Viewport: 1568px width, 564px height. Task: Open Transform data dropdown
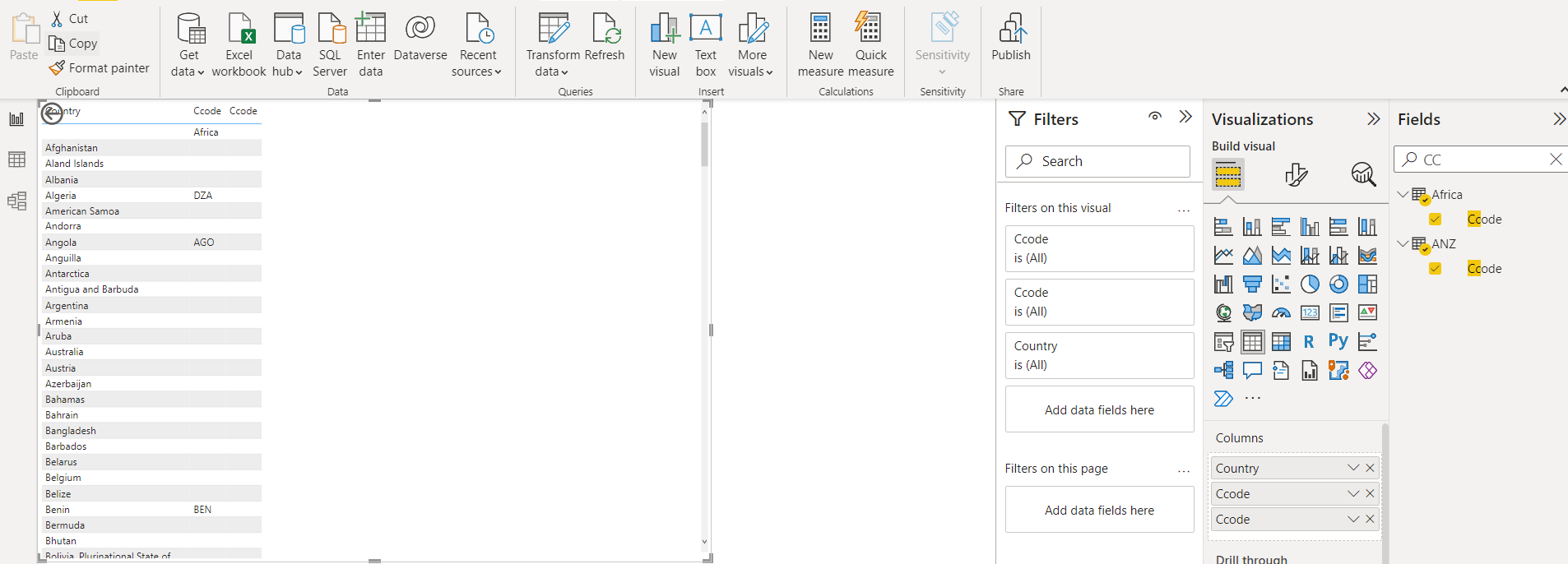pyautogui.click(x=553, y=46)
